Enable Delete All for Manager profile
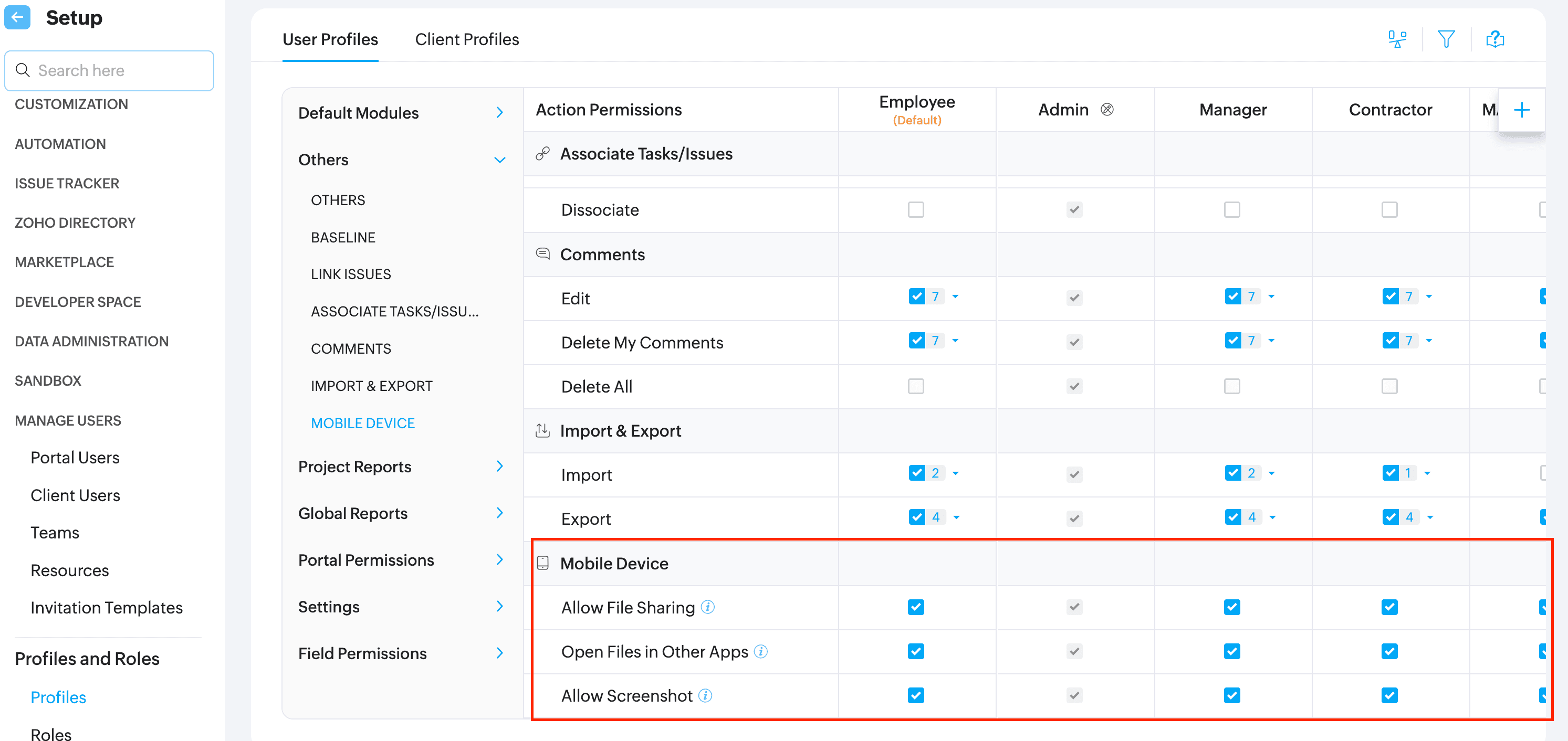This screenshot has height=741, width=1568. tap(1231, 386)
